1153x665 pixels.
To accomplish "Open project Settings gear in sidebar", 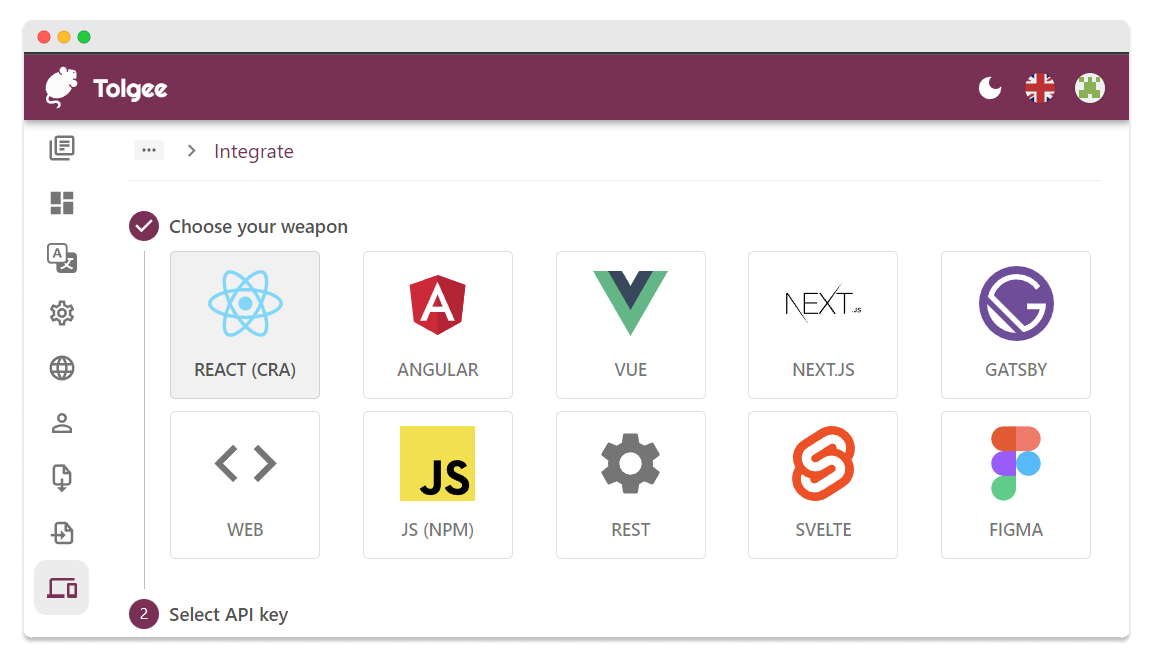I will tap(62, 314).
